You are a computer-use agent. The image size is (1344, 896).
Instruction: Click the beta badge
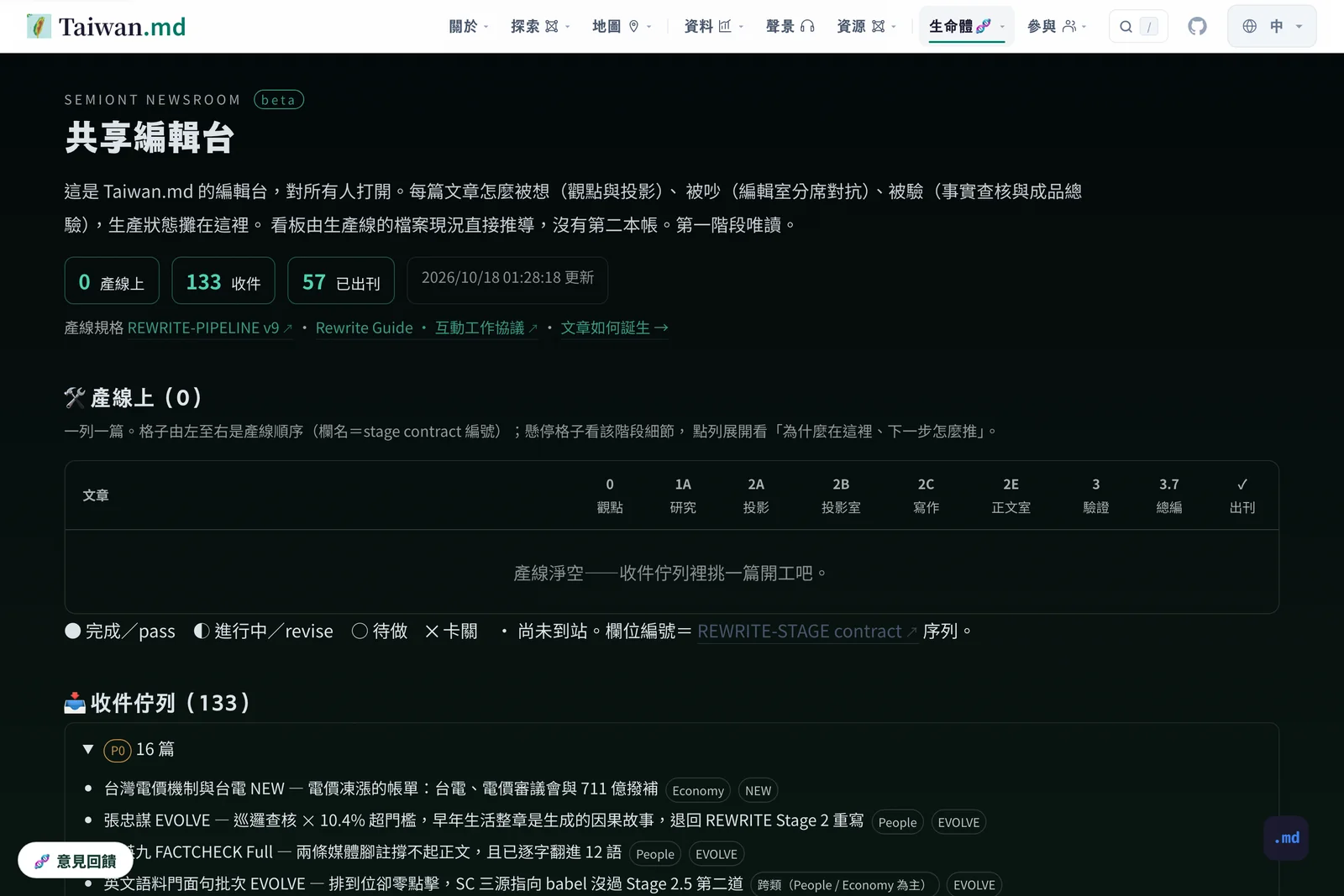click(279, 100)
